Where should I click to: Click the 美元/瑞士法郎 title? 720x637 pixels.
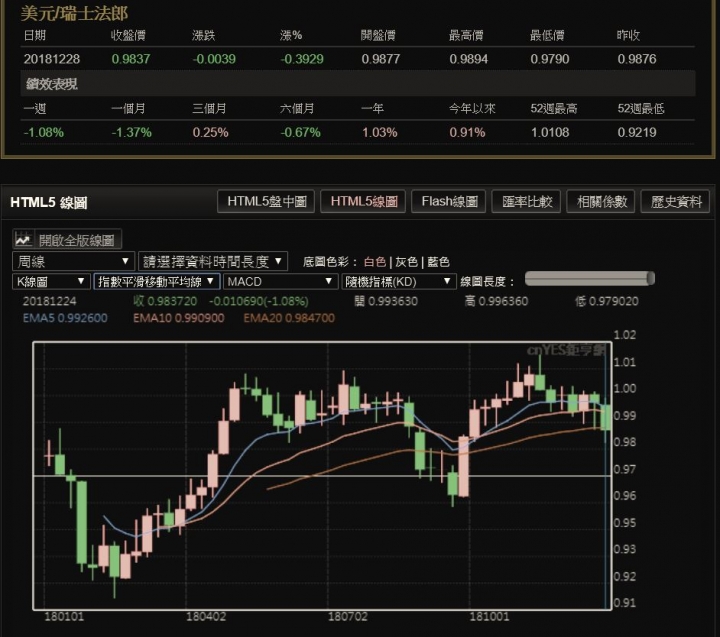pyautogui.click(x=74, y=13)
